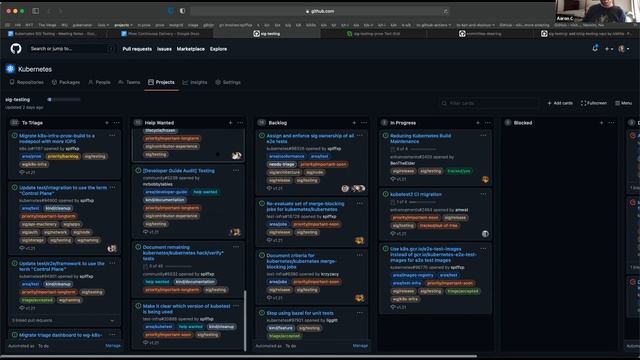The image size is (640, 360).
Task: Open the Settings tab
Action: point(228,82)
